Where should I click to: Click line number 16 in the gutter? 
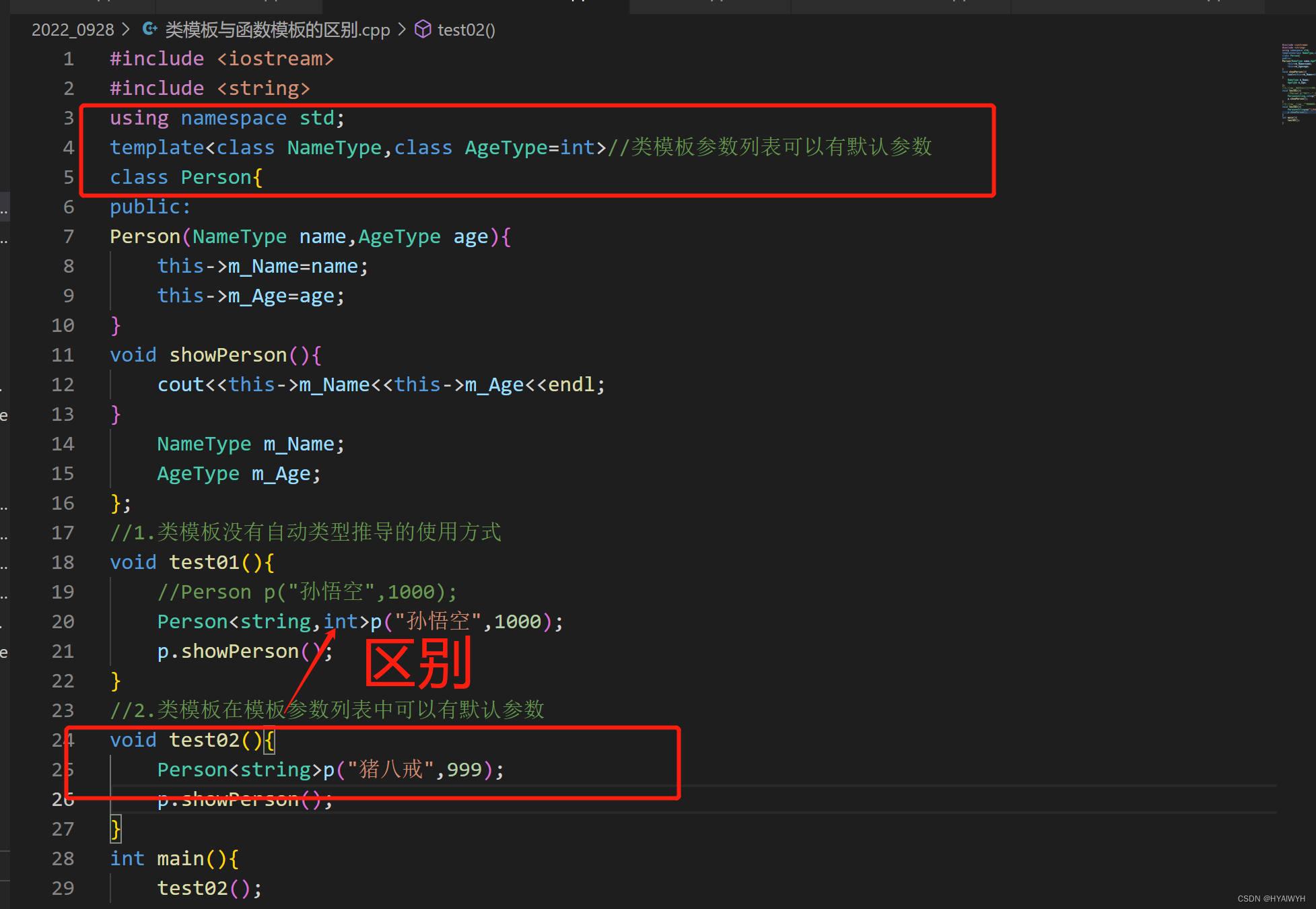click(63, 503)
